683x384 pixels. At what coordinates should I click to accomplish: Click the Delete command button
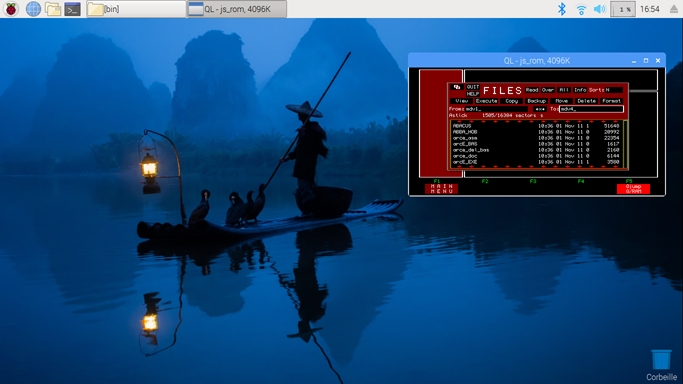click(x=586, y=101)
